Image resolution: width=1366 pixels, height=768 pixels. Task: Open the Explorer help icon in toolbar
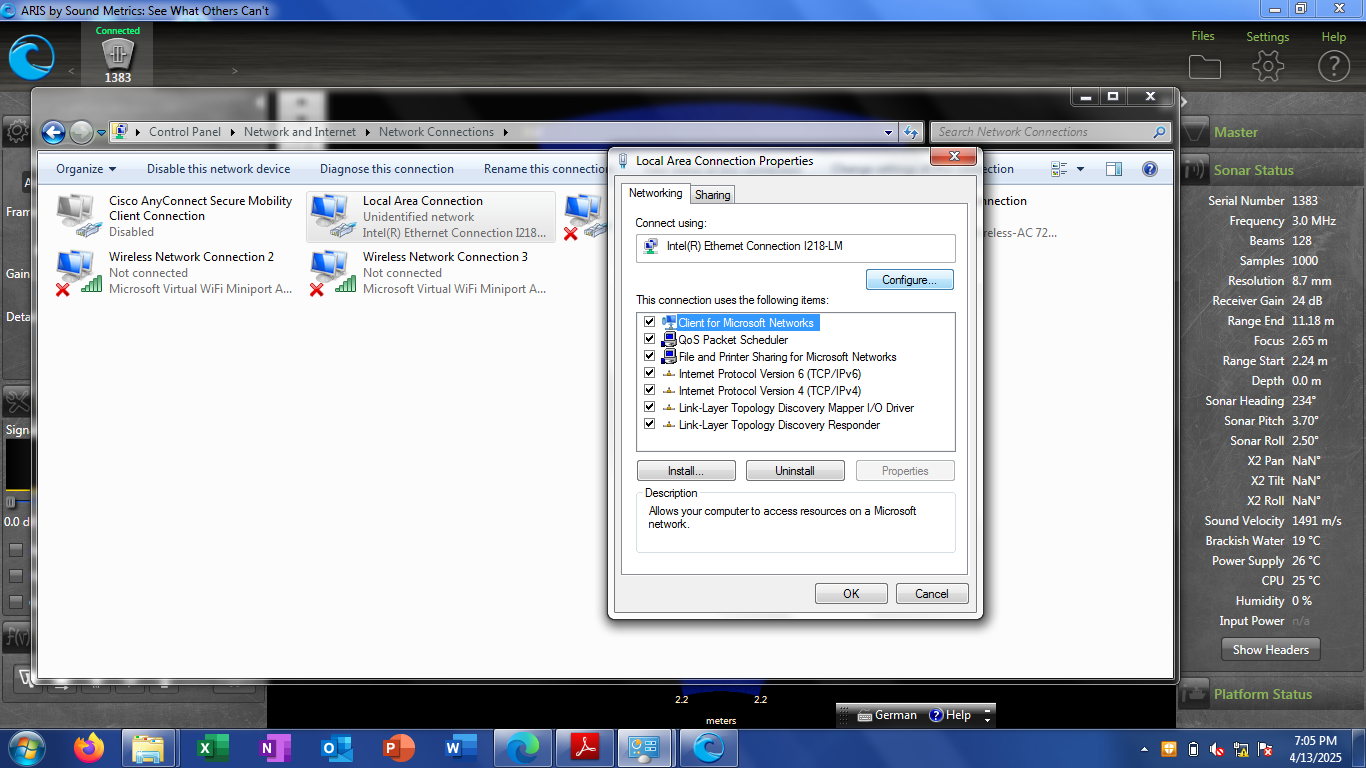point(1149,169)
